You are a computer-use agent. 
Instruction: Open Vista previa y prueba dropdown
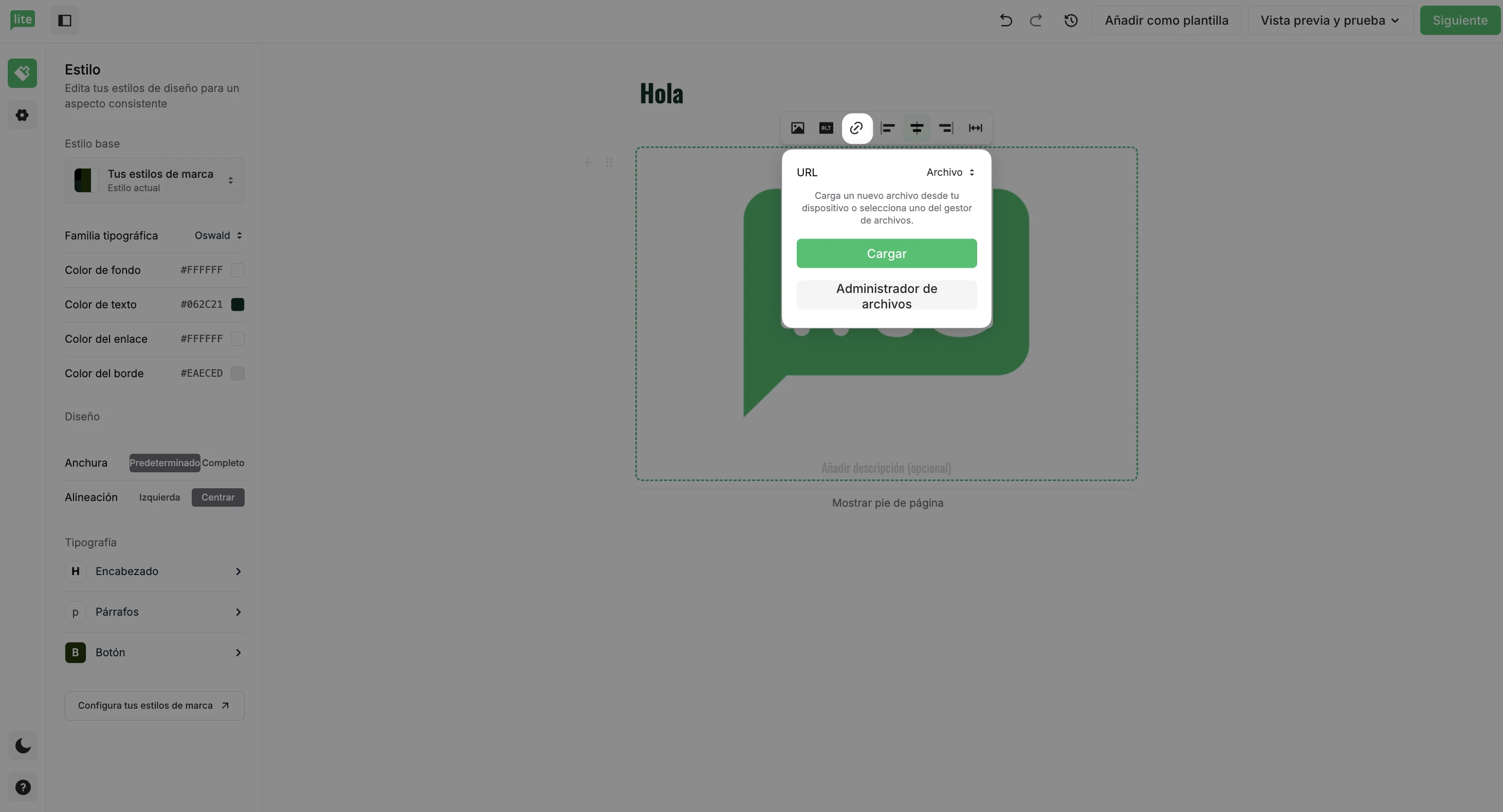[1330, 21]
